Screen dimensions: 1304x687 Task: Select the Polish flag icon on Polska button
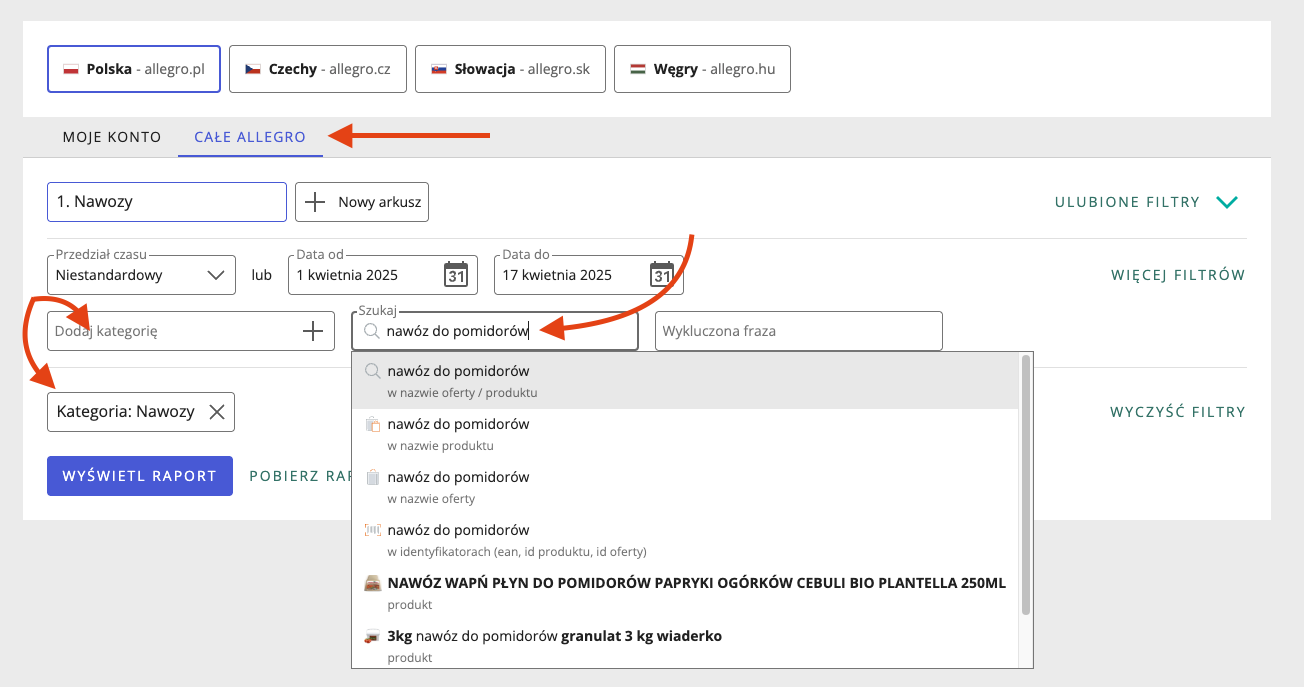pyautogui.click(x=71, y=69)
